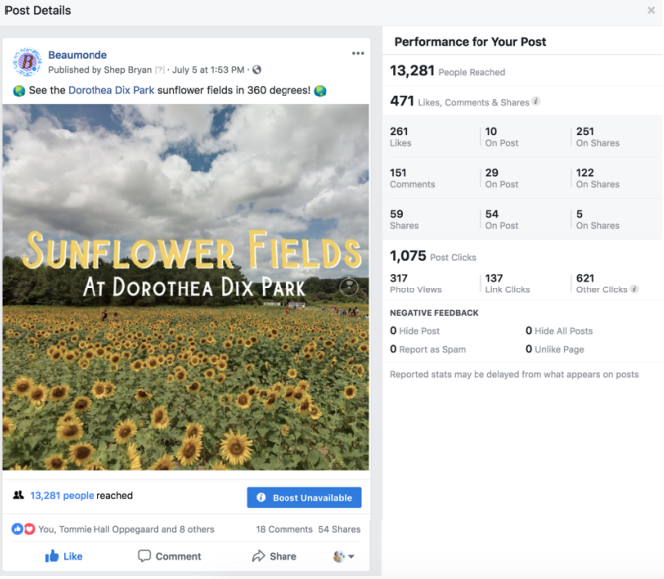This screenshot has height=579, width=664.
Task: Click the Beaumonde page avatar
Action: pos(27,62)
